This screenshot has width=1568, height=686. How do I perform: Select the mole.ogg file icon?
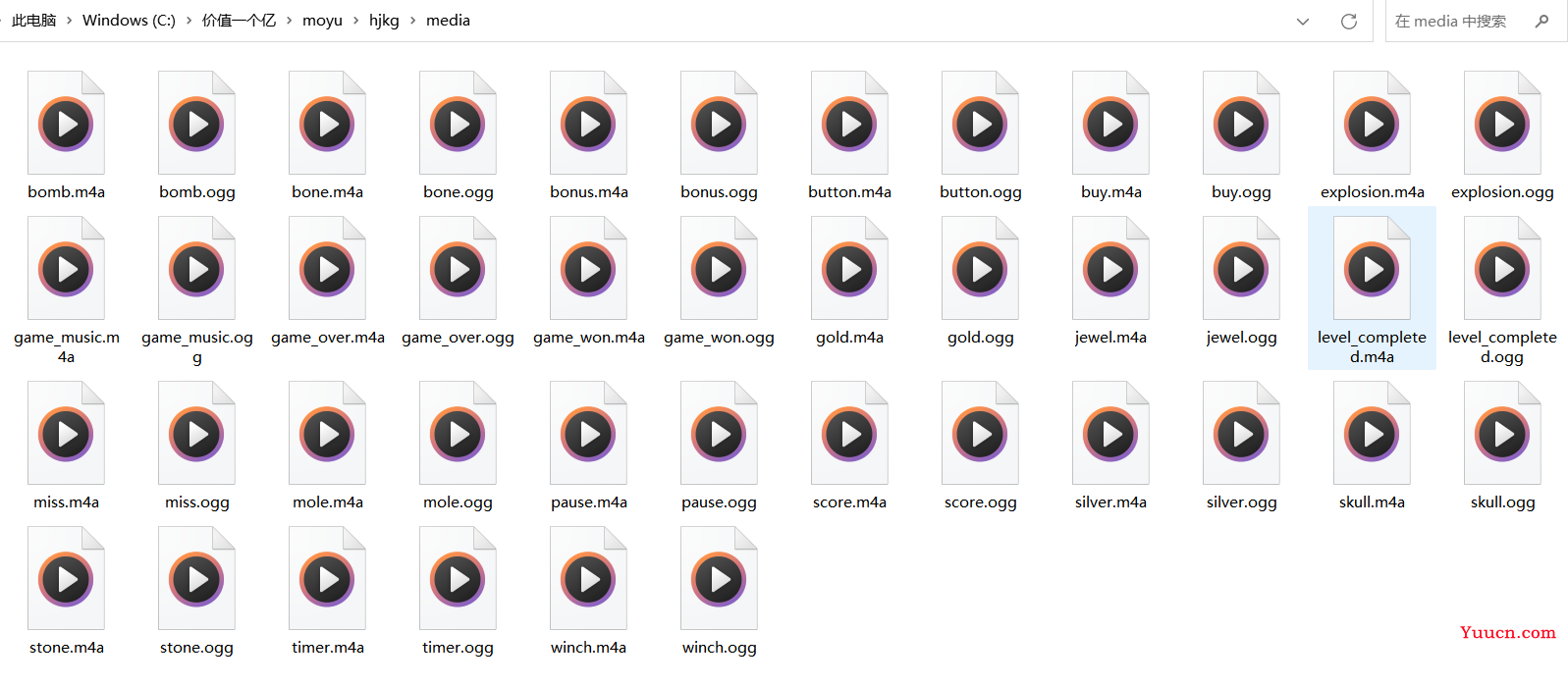tap(458, 433)
